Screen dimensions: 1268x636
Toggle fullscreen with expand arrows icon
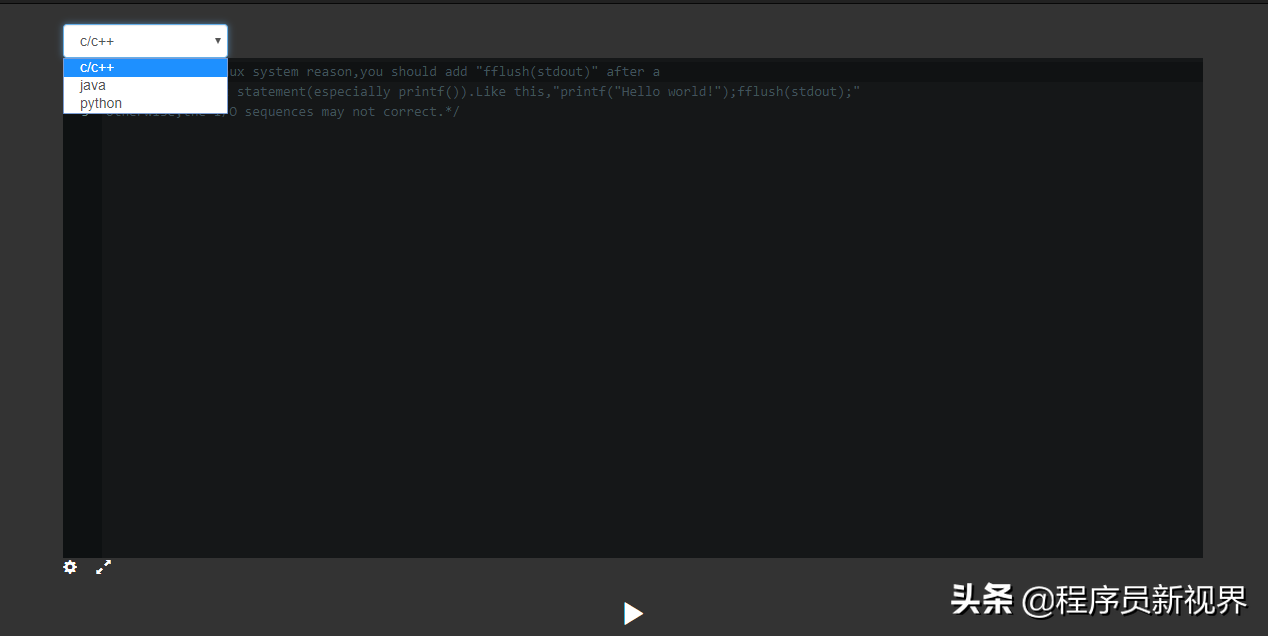pyautogui.click(x=103, y=567)
